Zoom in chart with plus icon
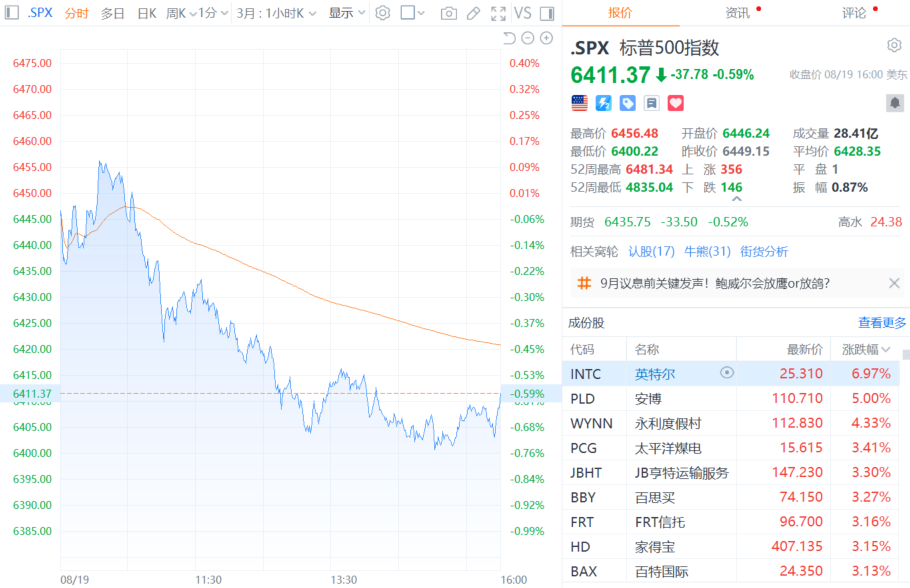 546,38
